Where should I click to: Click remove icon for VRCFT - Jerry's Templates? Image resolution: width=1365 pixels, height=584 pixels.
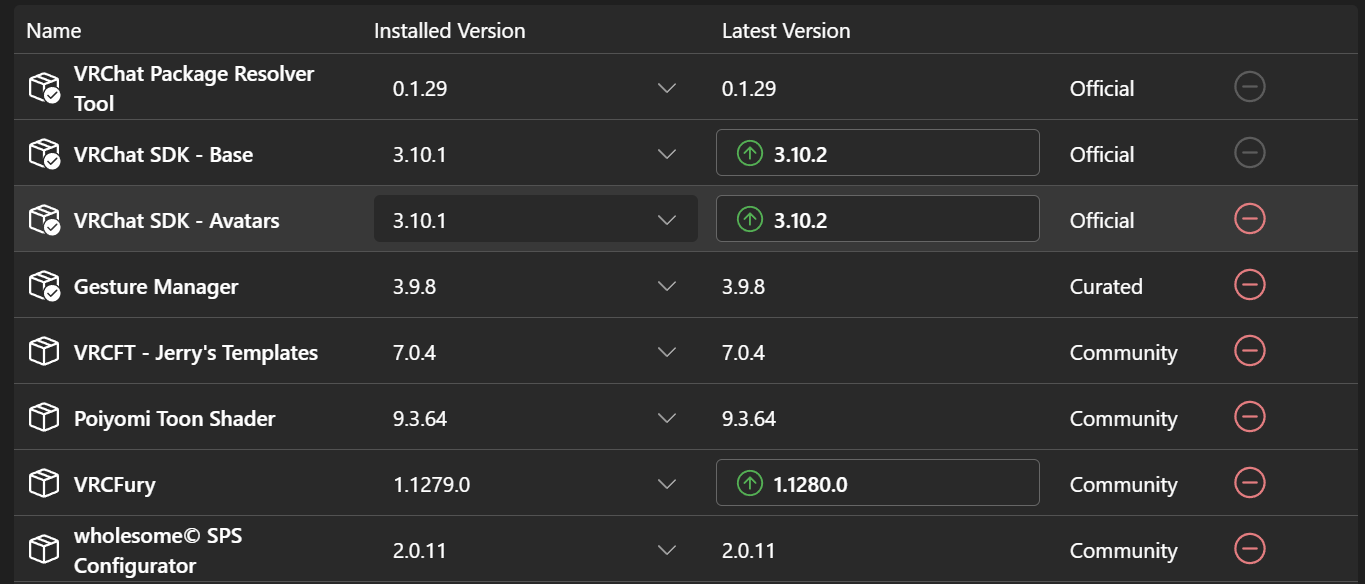(1250, 351)
